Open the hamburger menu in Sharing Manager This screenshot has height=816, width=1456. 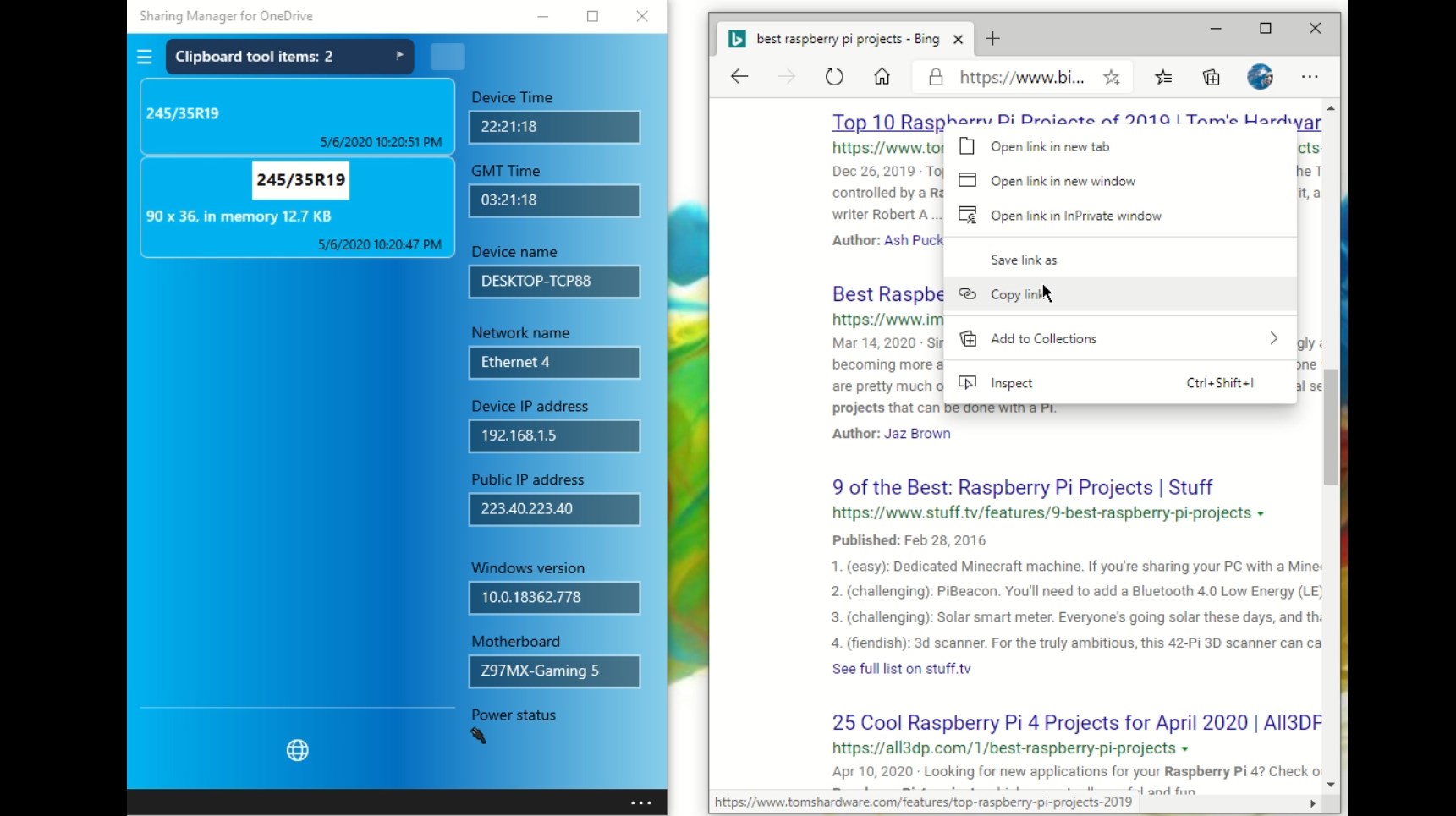145,57
